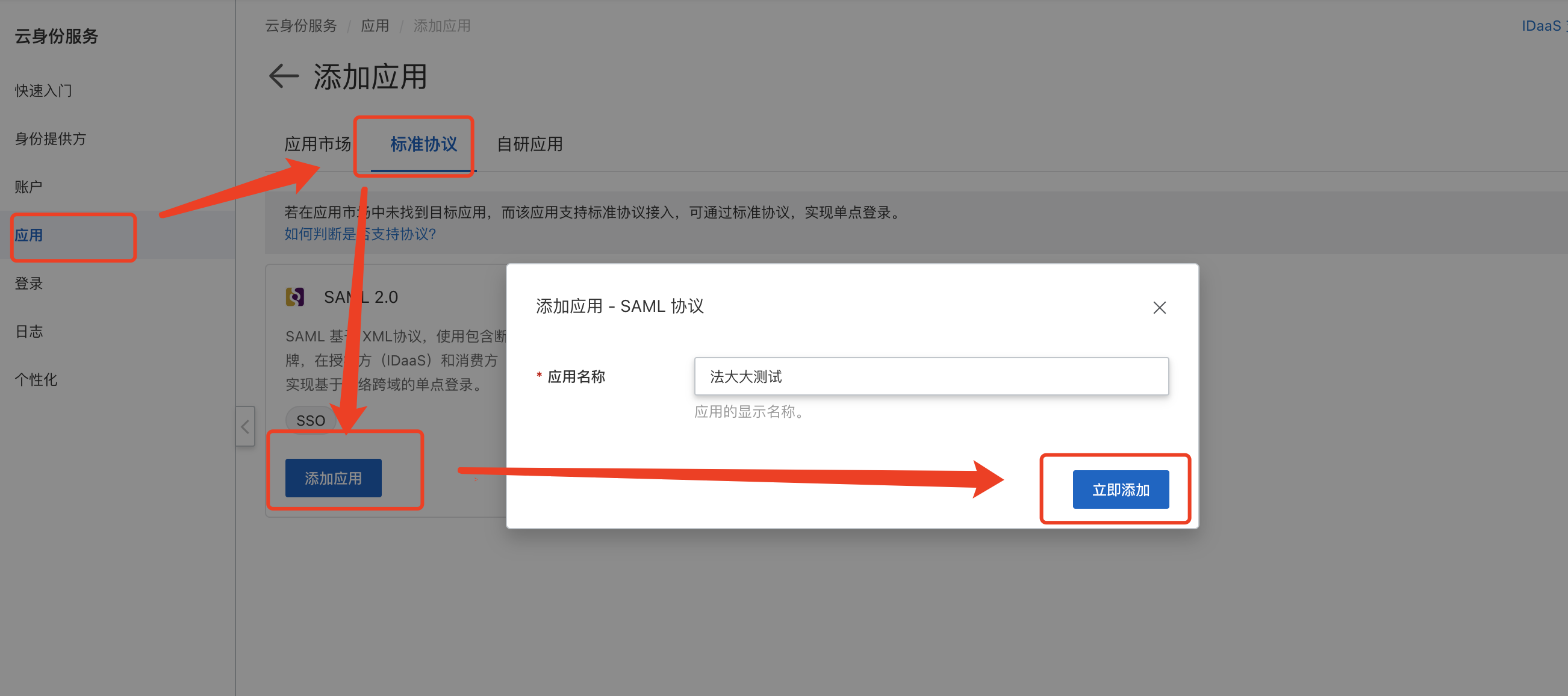Click the SAML 2.0 logo icon
The image size is (1568, 696).
click(x=295, y=297)
